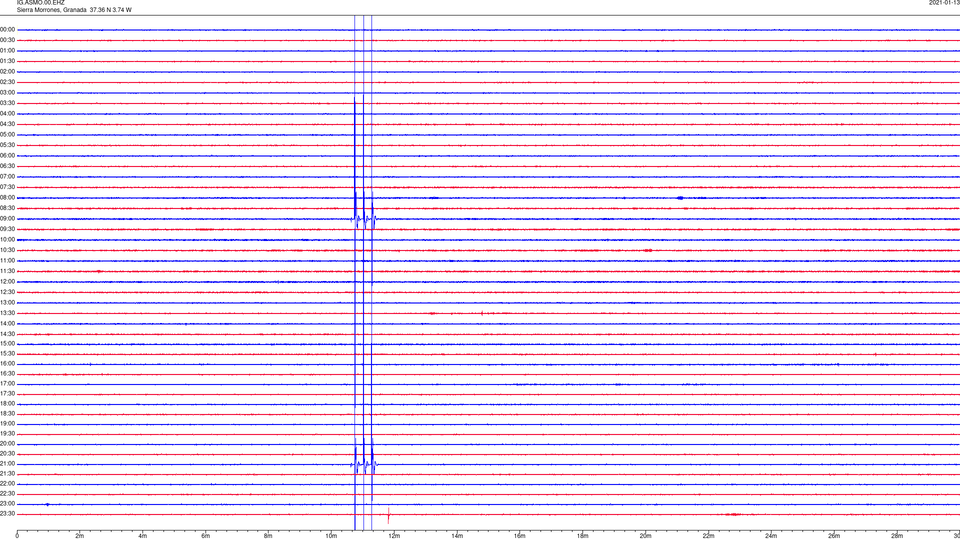Select the 23:30 trace time label

tap(7, 514)
